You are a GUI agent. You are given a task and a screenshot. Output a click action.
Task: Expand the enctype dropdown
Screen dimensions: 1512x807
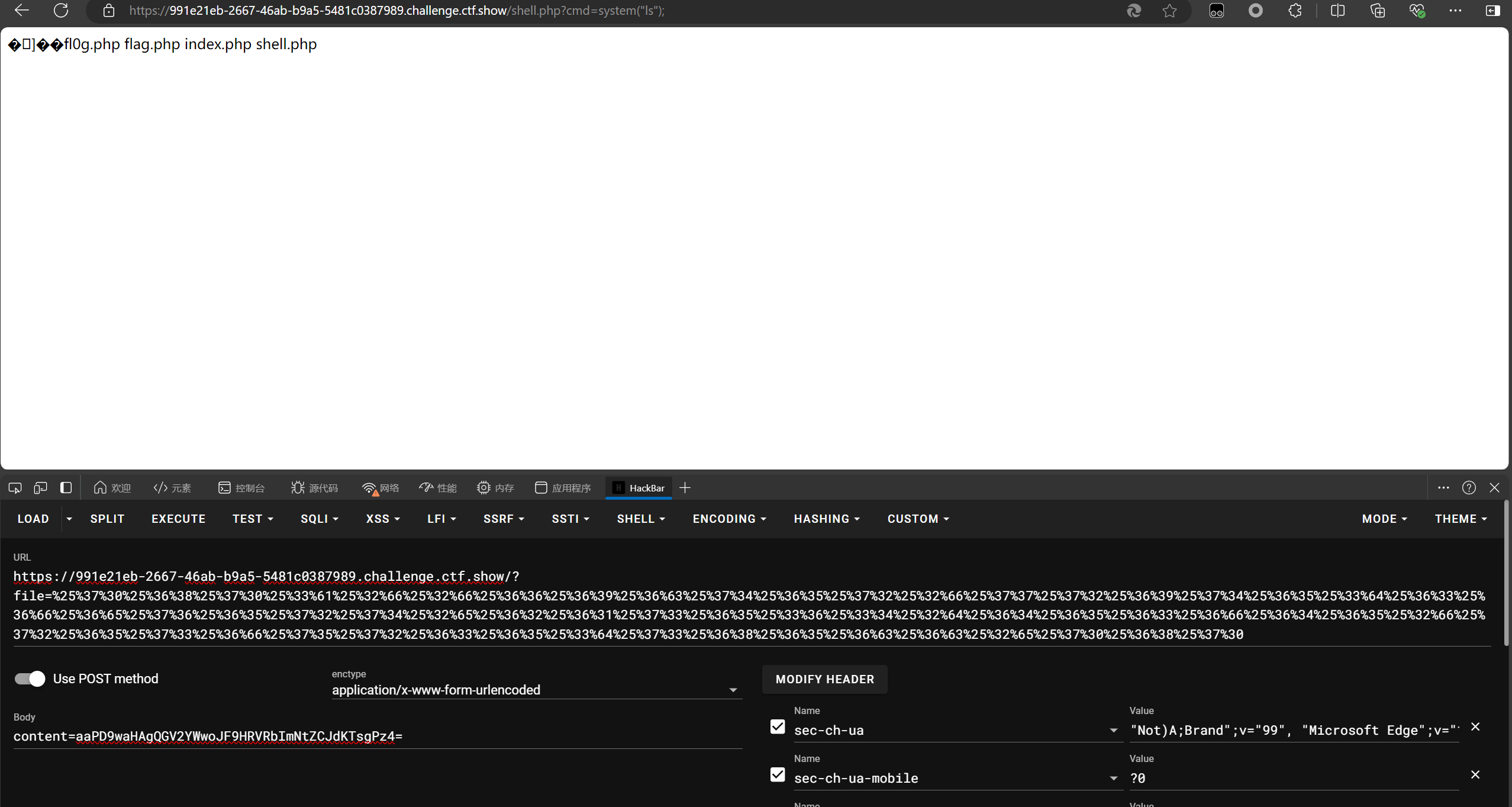point(733,690)
